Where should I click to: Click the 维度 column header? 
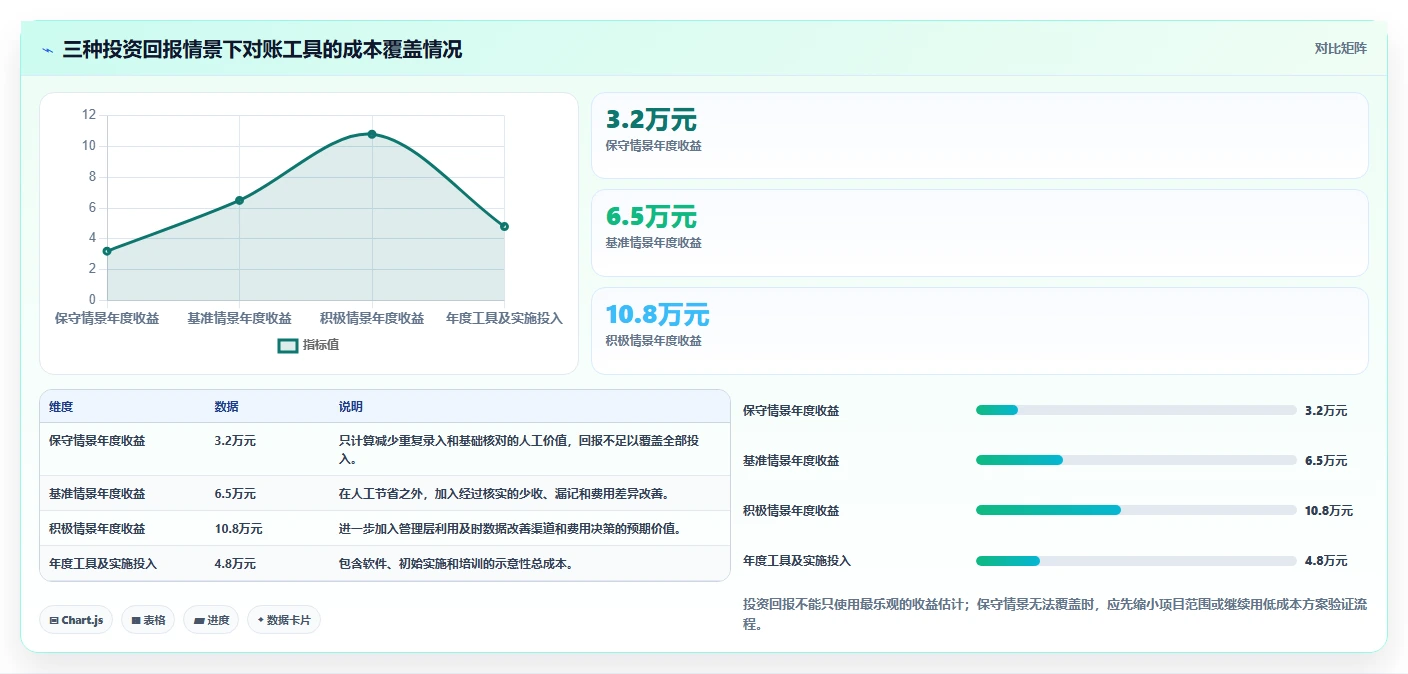click(61, 407)
